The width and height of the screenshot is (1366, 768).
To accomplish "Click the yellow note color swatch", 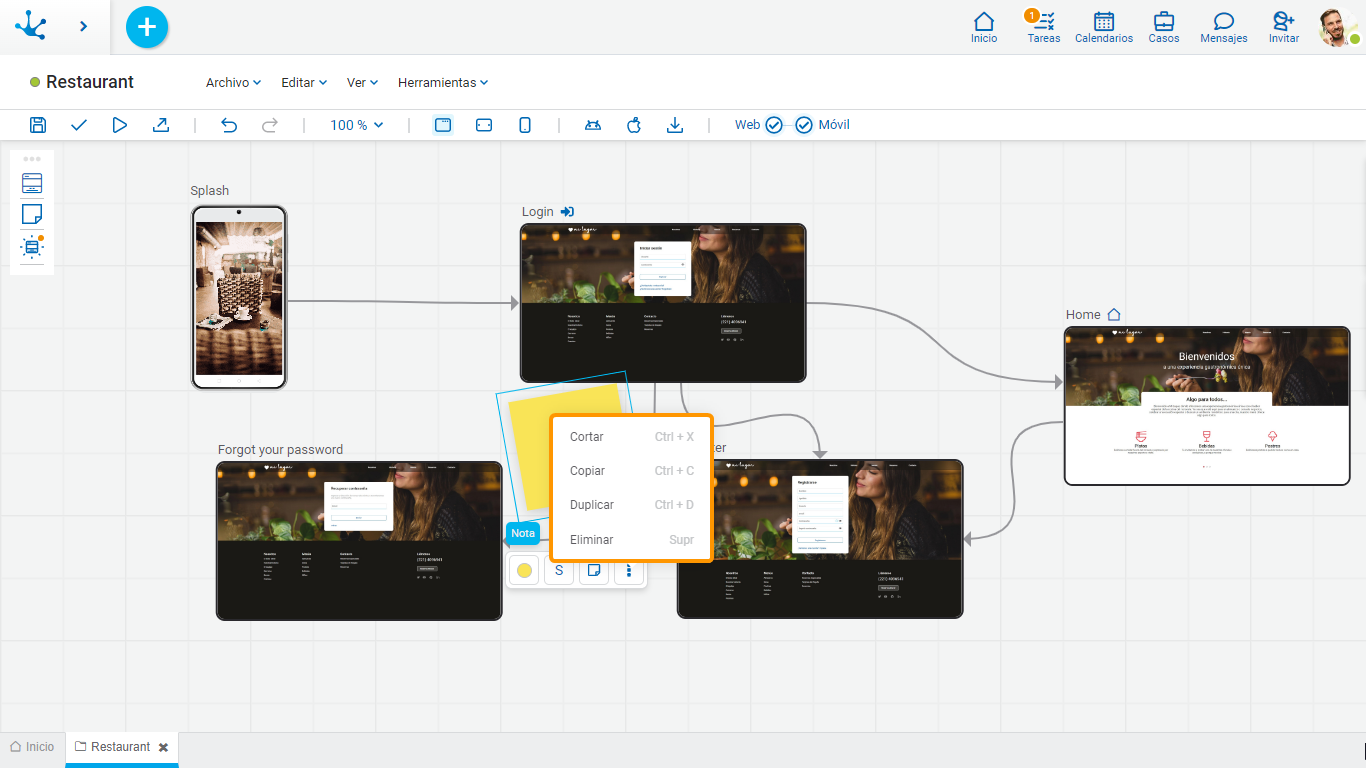I will [524, 571].
